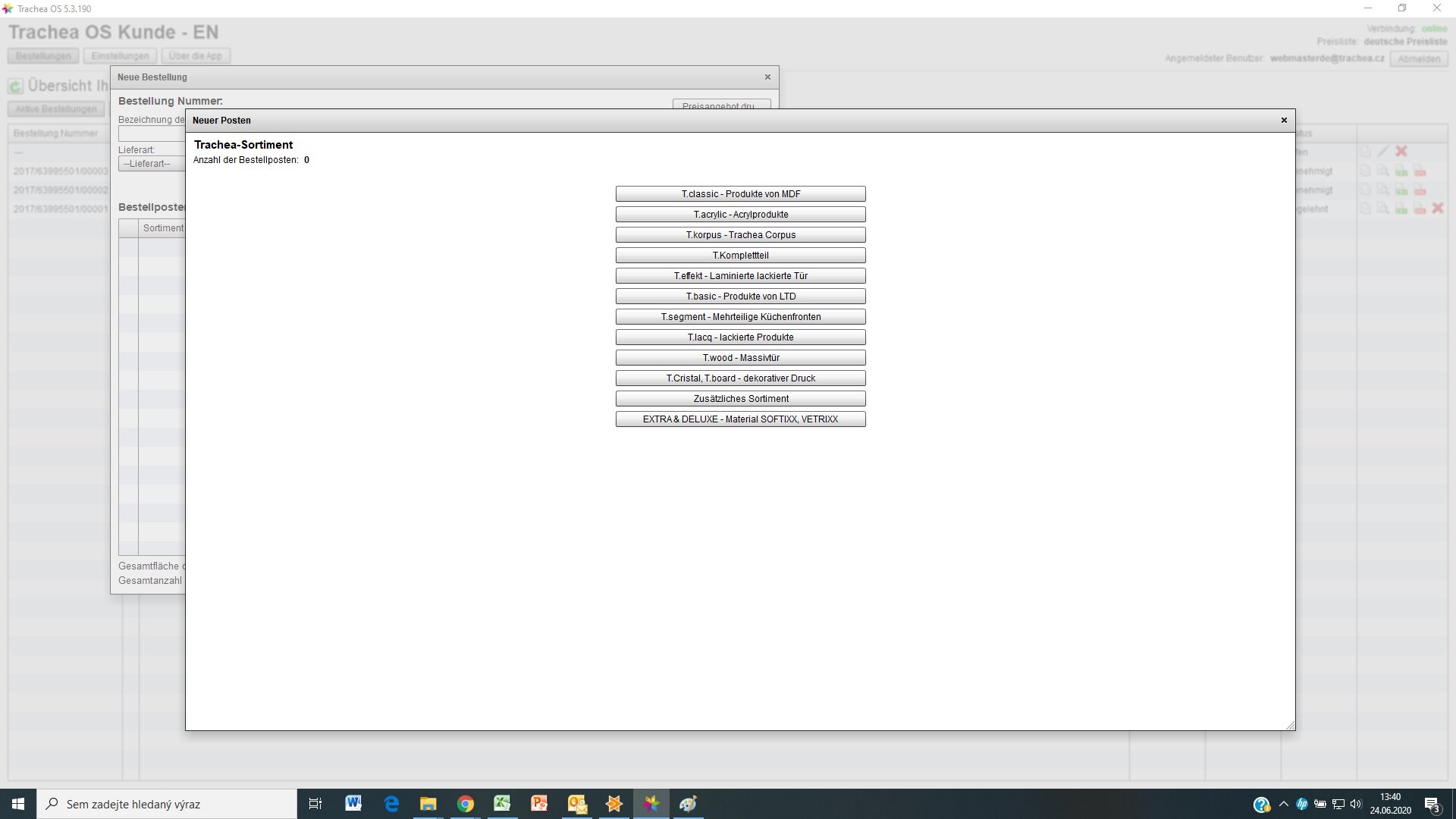Open T.segment - Mehrteilige Küchenfronten

740,317
